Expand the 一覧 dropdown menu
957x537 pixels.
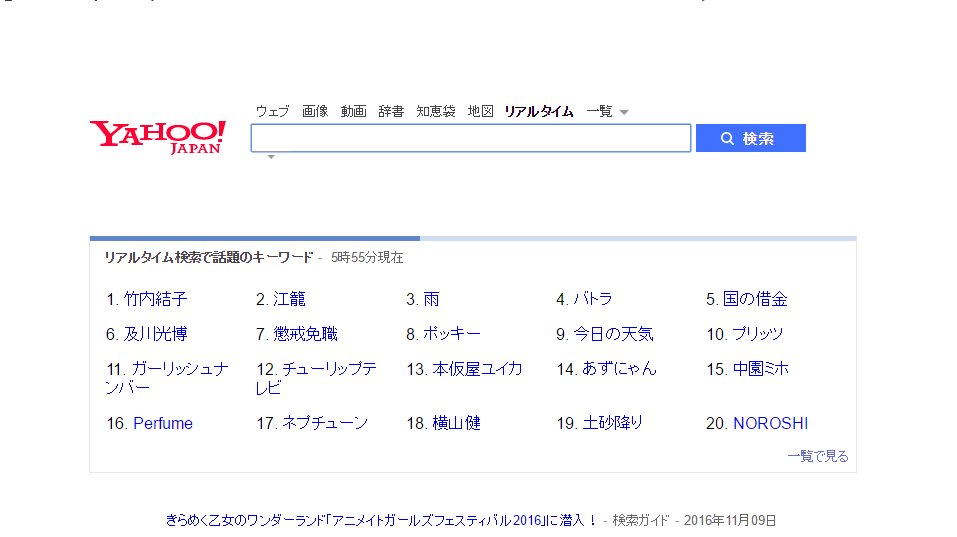(607, 111)
